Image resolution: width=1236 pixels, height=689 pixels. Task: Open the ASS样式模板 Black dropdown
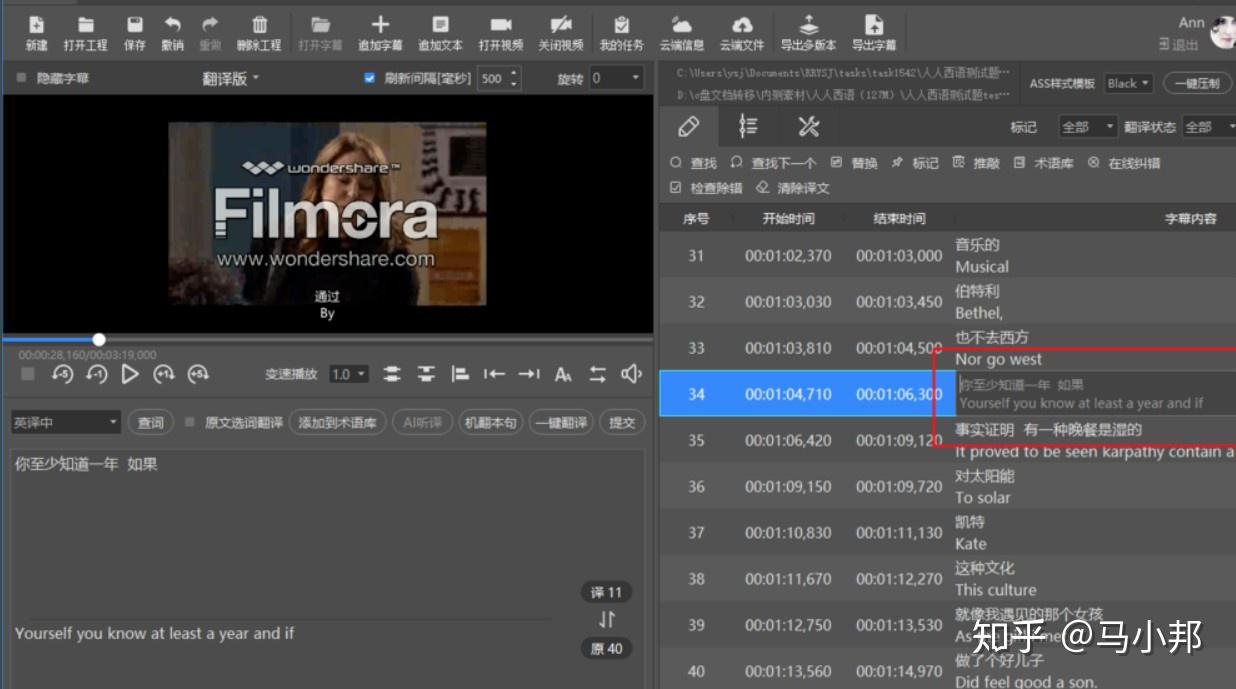1129,84
